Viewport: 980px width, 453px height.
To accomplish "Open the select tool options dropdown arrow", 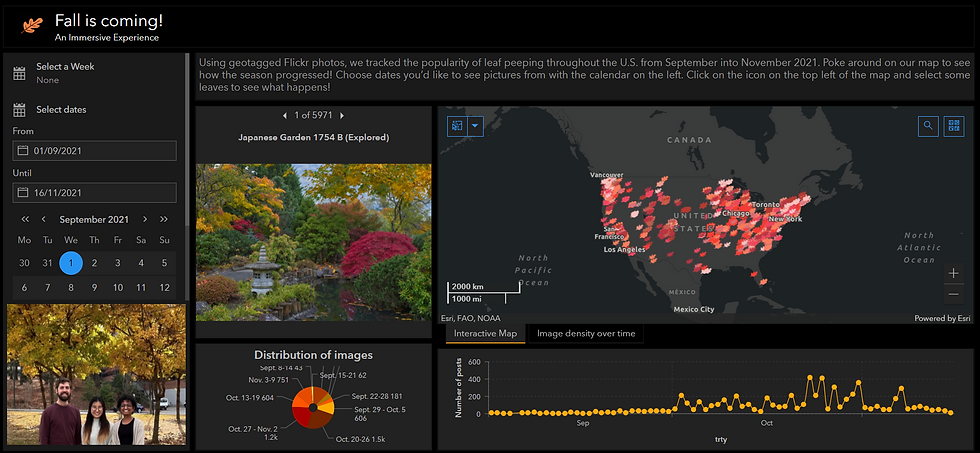I will click(x=475, y=126).
